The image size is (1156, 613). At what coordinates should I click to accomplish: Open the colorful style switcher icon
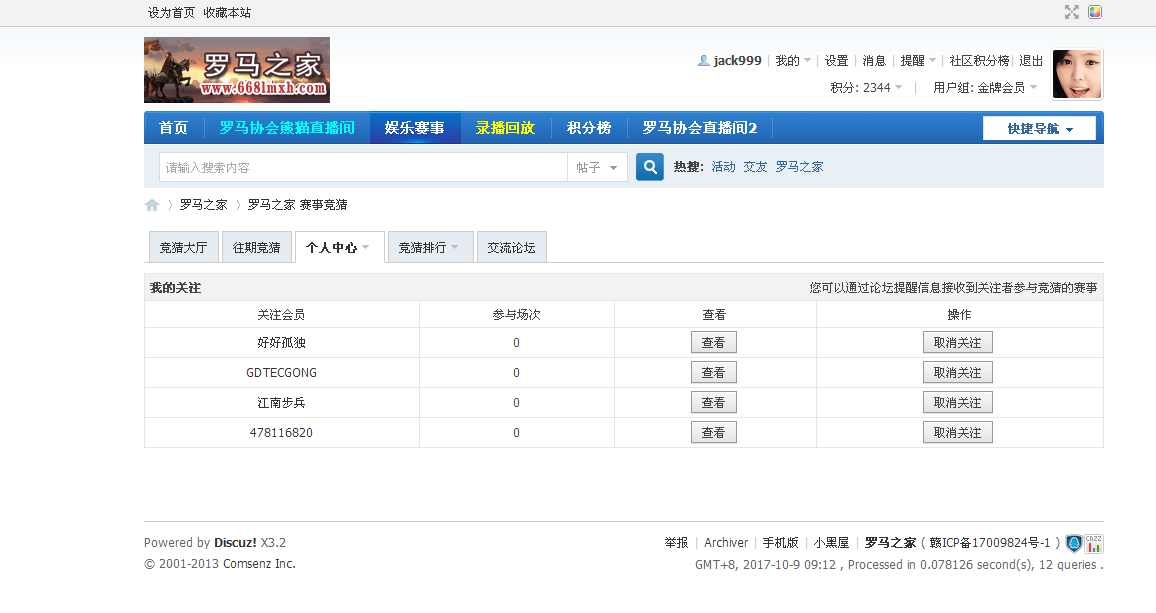(x=1096, y=12)
